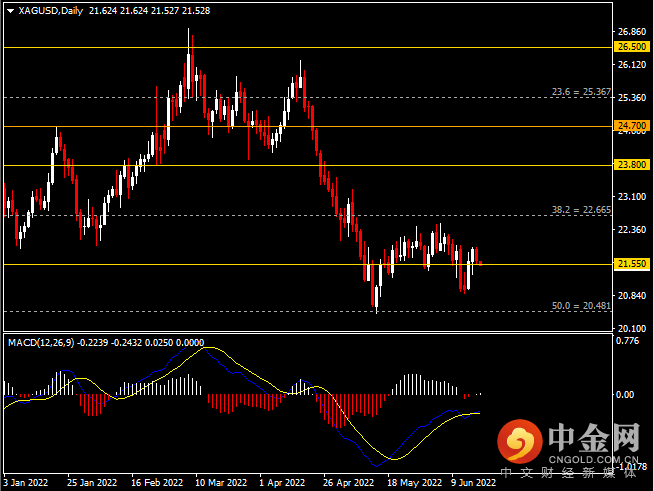Click the 23.6 = 25.367 Fibonacci label
Viewport: 654px width, 491px height.
581,92
